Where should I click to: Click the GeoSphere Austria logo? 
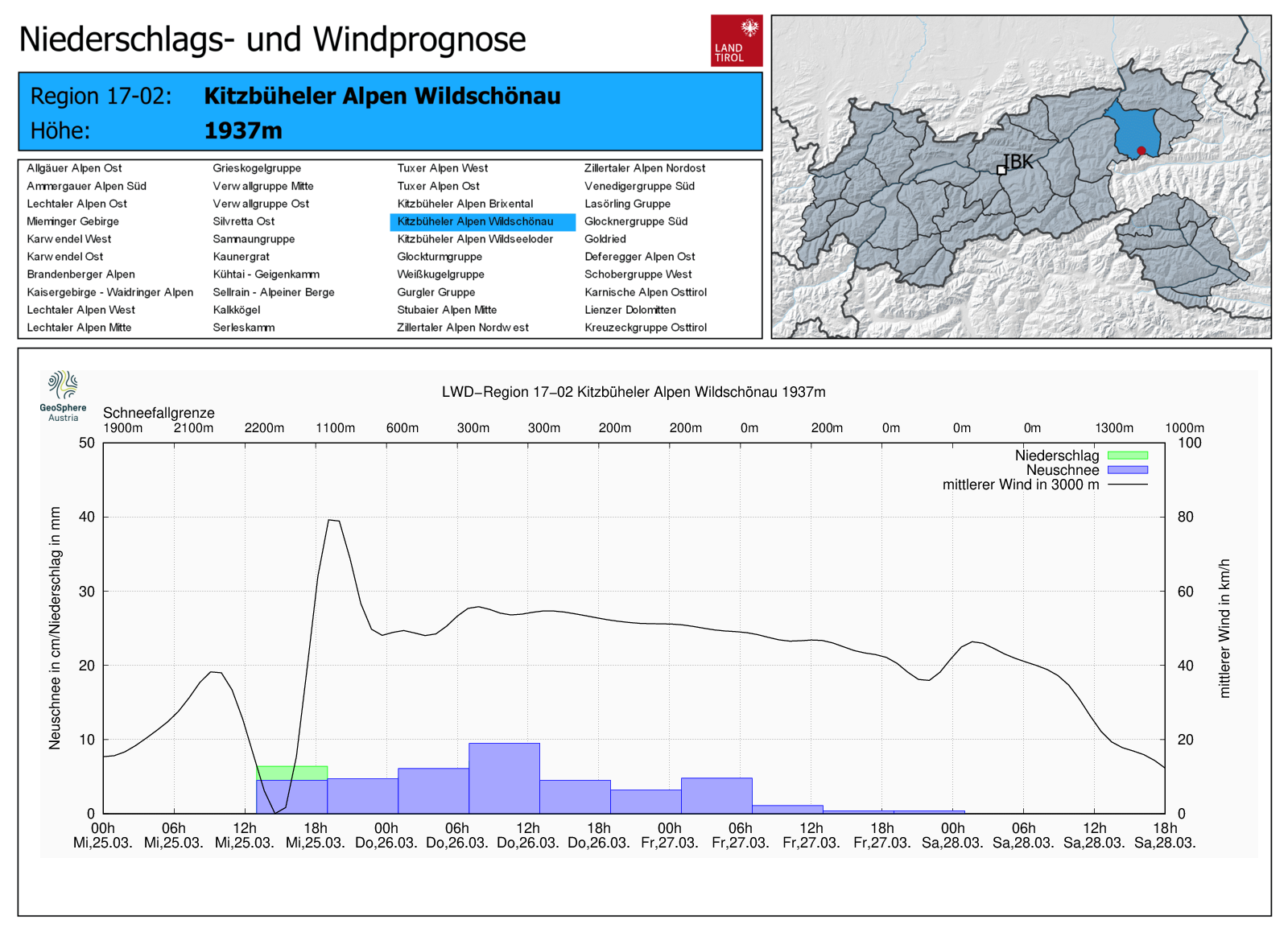63,395
